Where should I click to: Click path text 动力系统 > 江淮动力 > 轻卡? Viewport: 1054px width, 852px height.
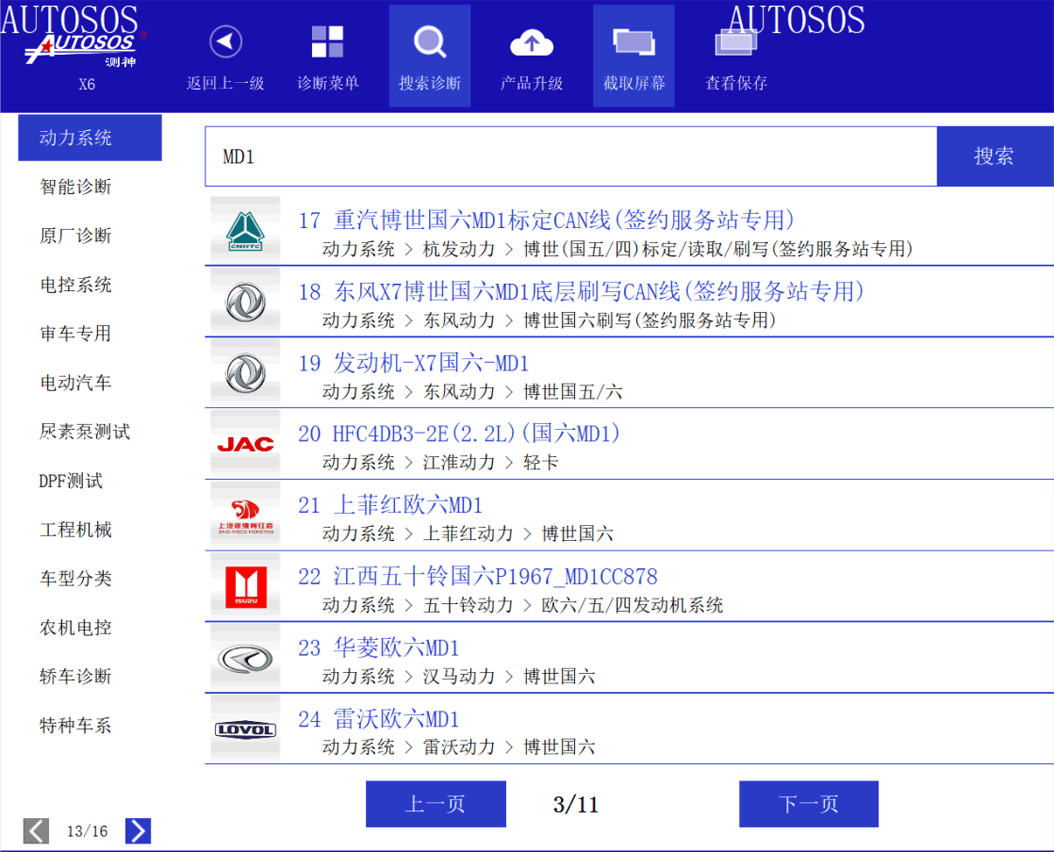[440, 463]
